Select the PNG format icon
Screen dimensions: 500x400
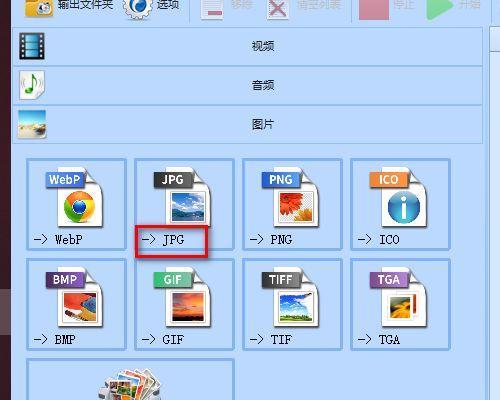click(290, 197)
